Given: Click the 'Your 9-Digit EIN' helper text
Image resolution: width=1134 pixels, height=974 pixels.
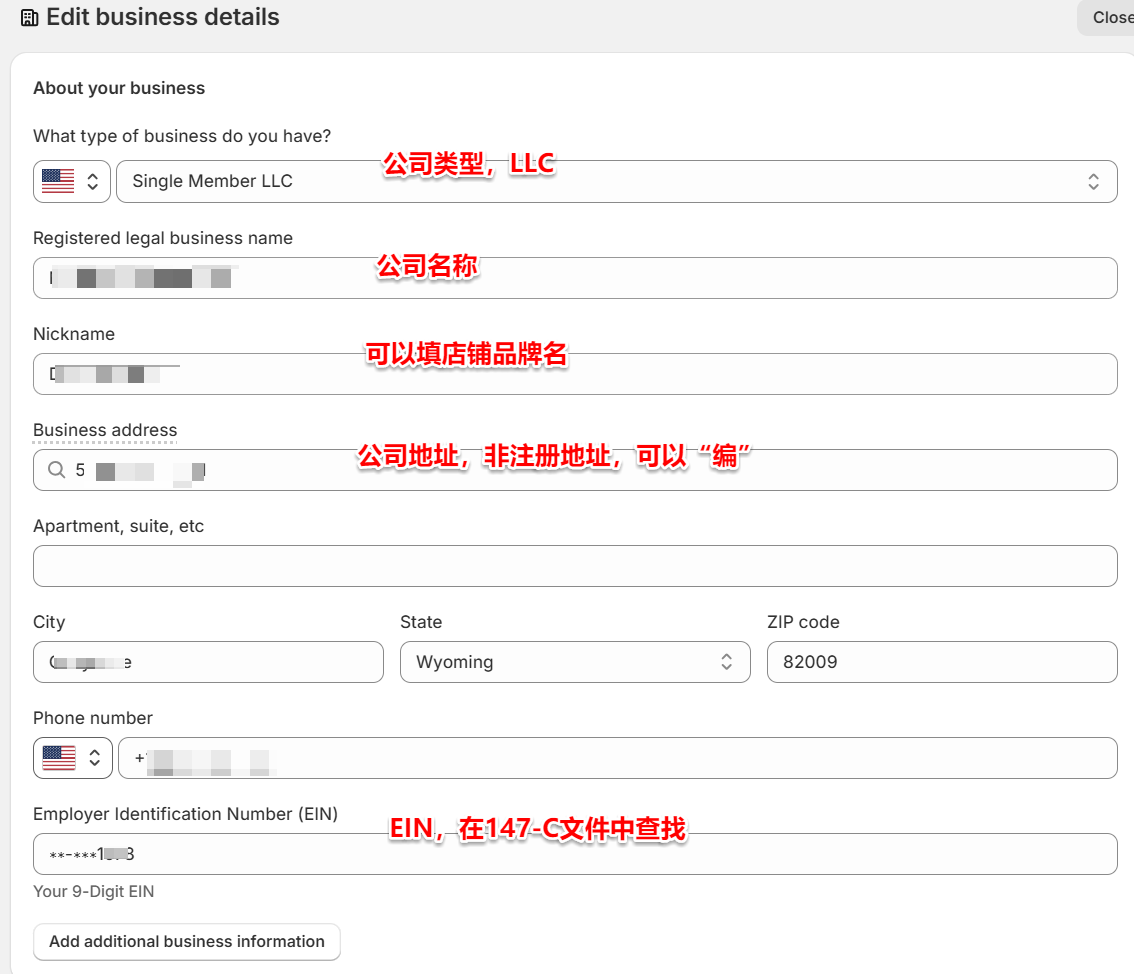Looking at the screenshot, I should point(93,892).
